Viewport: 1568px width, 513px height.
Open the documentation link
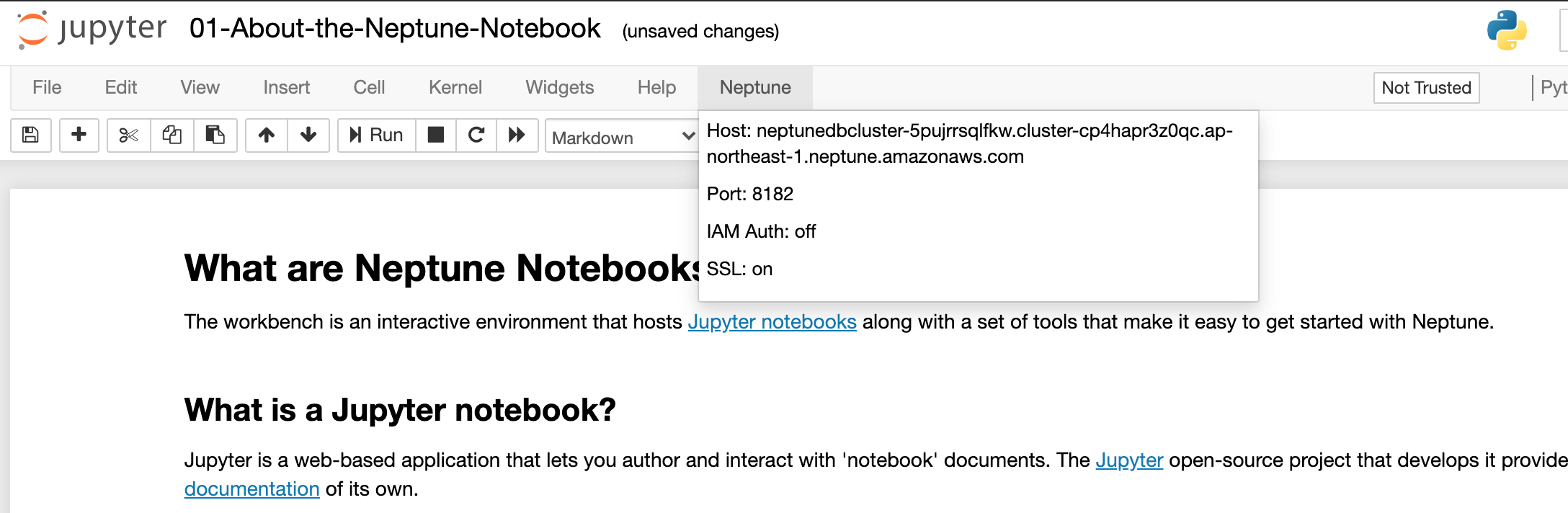[x=251, y=489]
